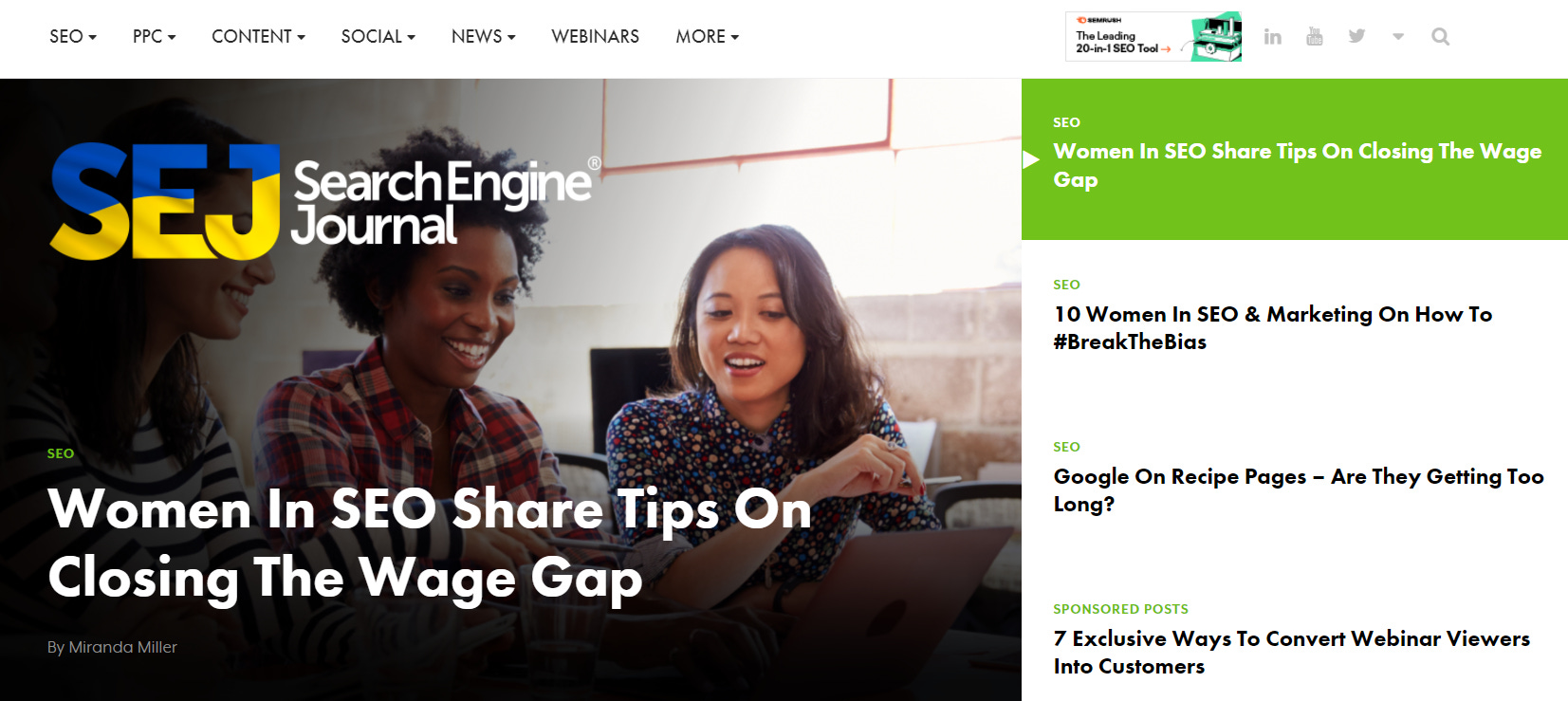
Task: Open the Twitter bird icon
Action: tap(1356, 36)
